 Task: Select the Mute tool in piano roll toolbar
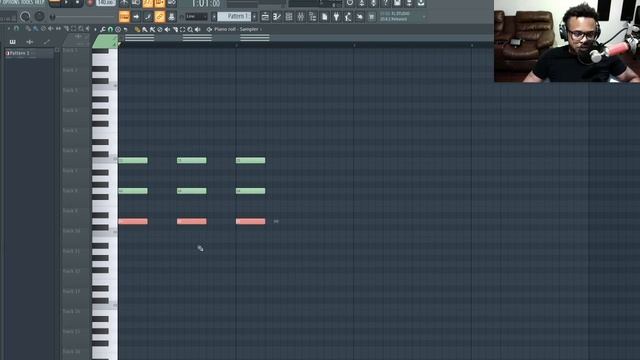click(x=167, y=29)
